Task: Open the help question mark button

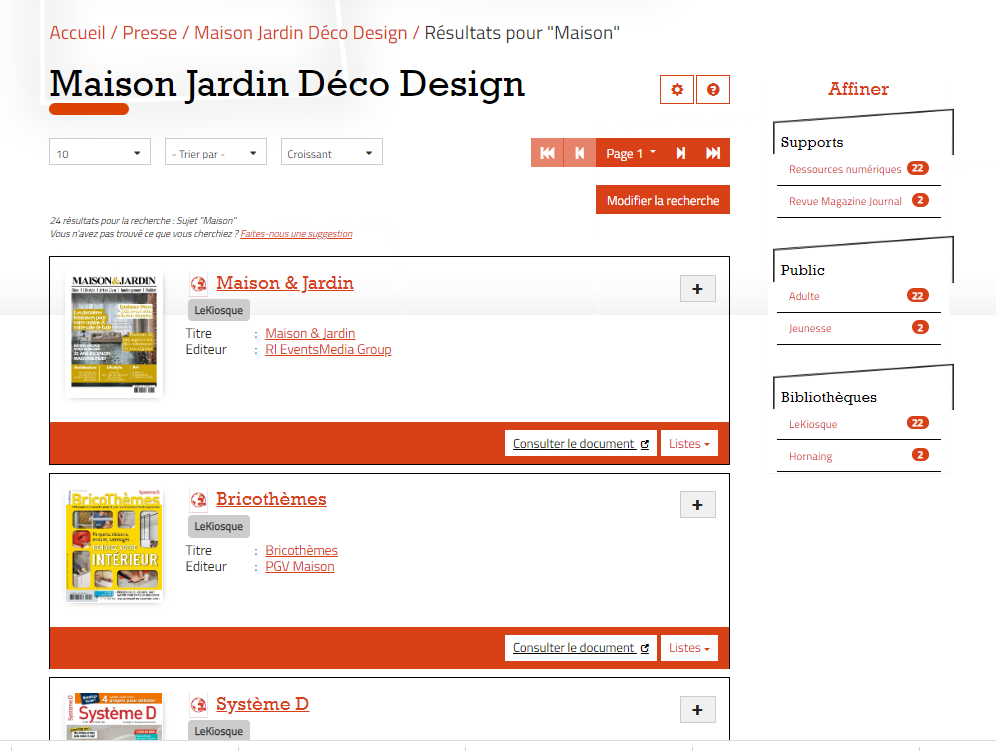Action: (713, 90)
